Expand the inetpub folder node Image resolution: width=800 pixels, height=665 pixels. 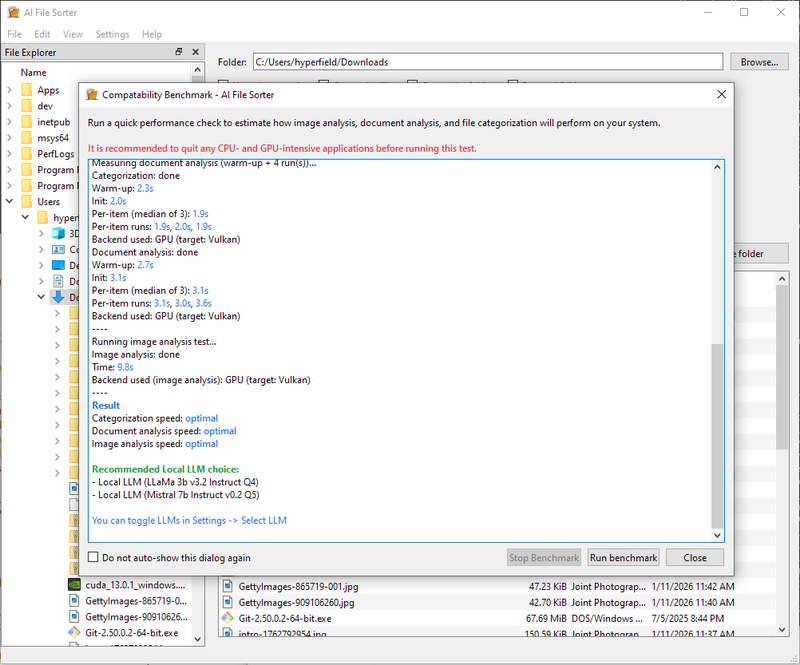pos(9,121)
